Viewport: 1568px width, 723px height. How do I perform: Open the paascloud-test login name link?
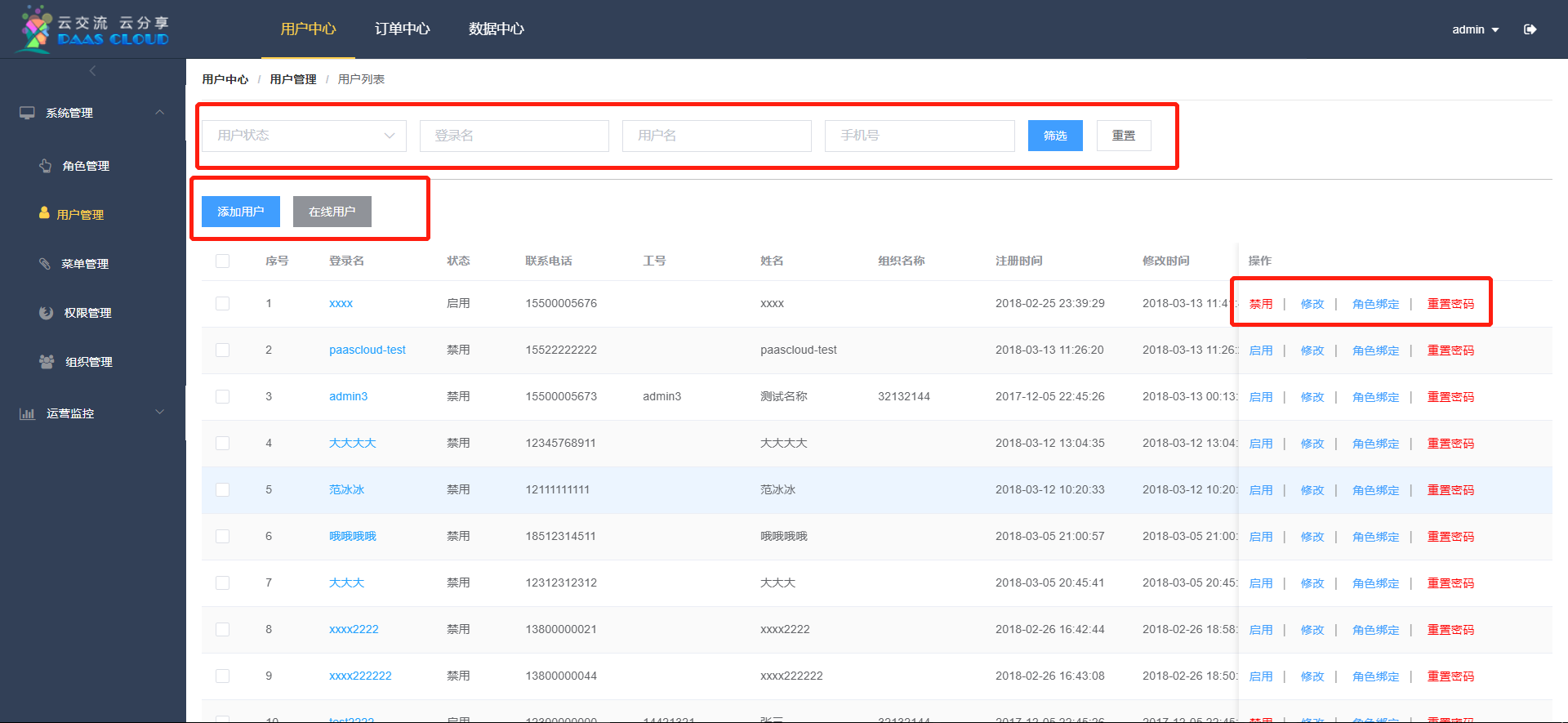click(367, 350)
